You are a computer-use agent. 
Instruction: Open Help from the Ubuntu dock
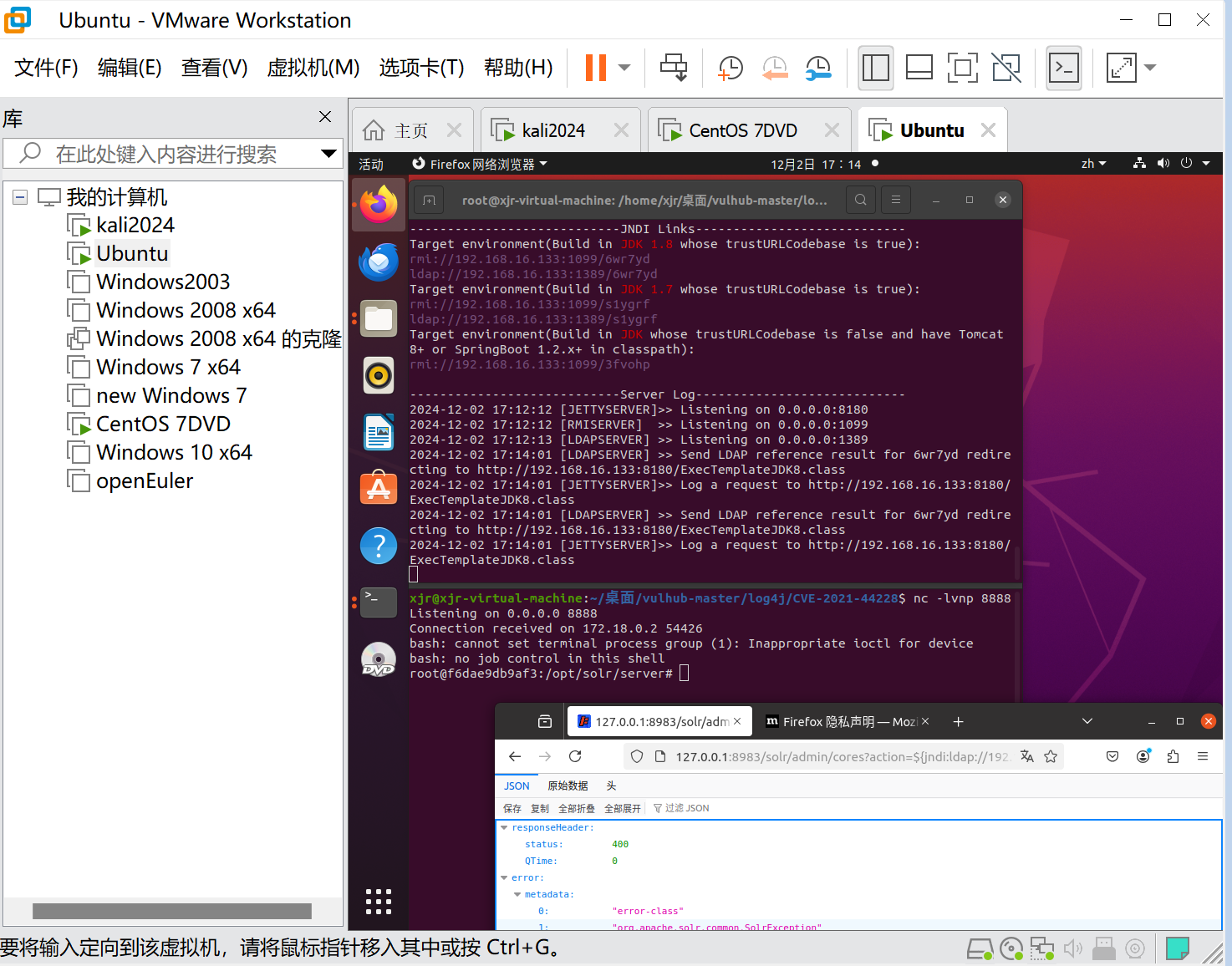[x=379, y=546]
